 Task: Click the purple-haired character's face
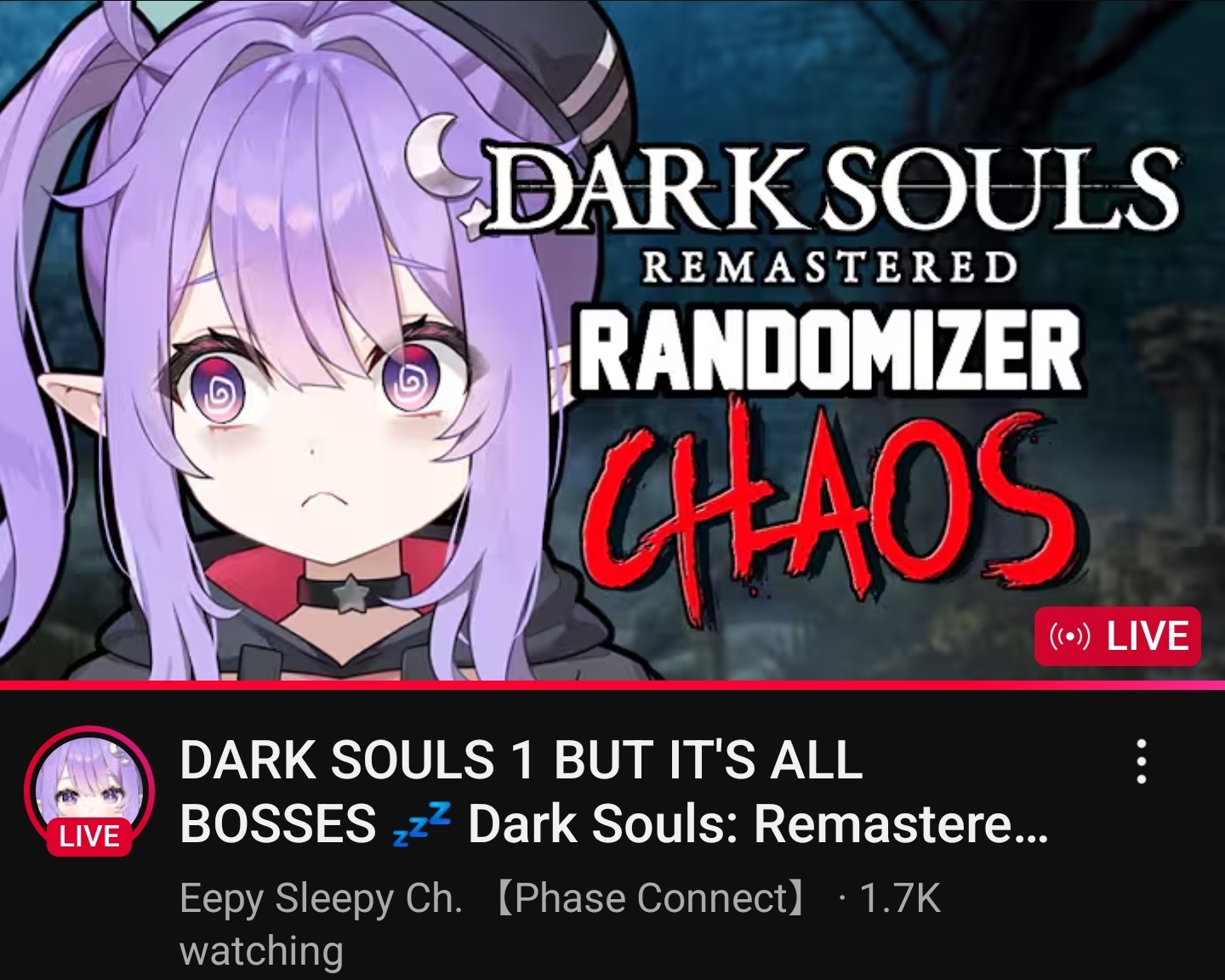pos(323,425)
